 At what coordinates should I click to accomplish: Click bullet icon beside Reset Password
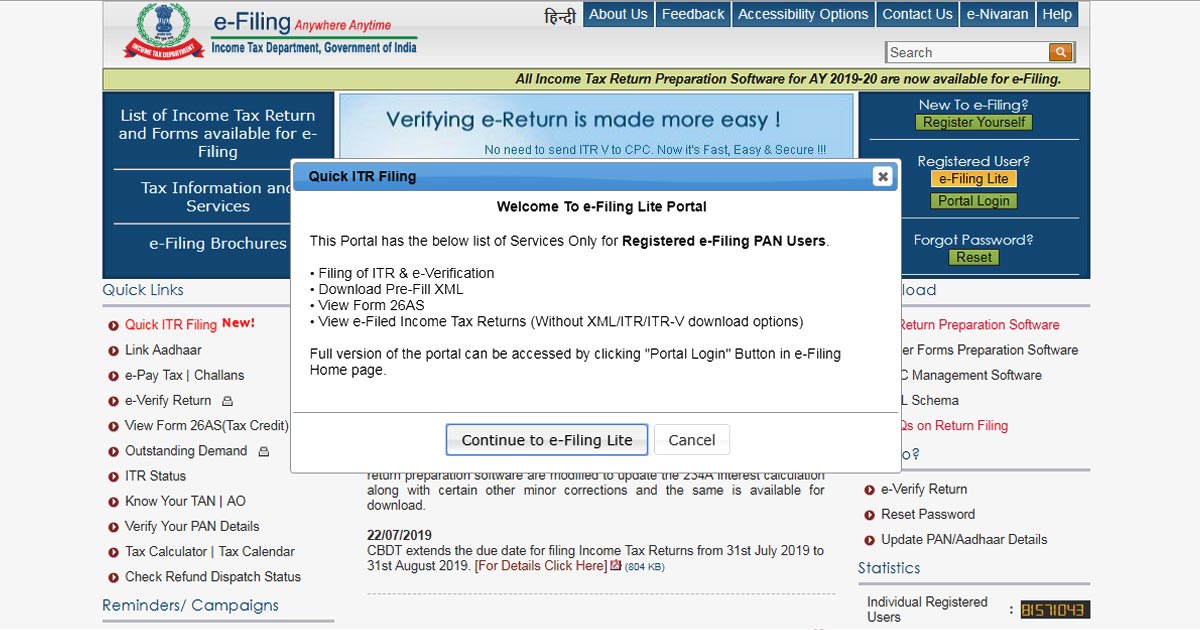(x=869, y=515)
